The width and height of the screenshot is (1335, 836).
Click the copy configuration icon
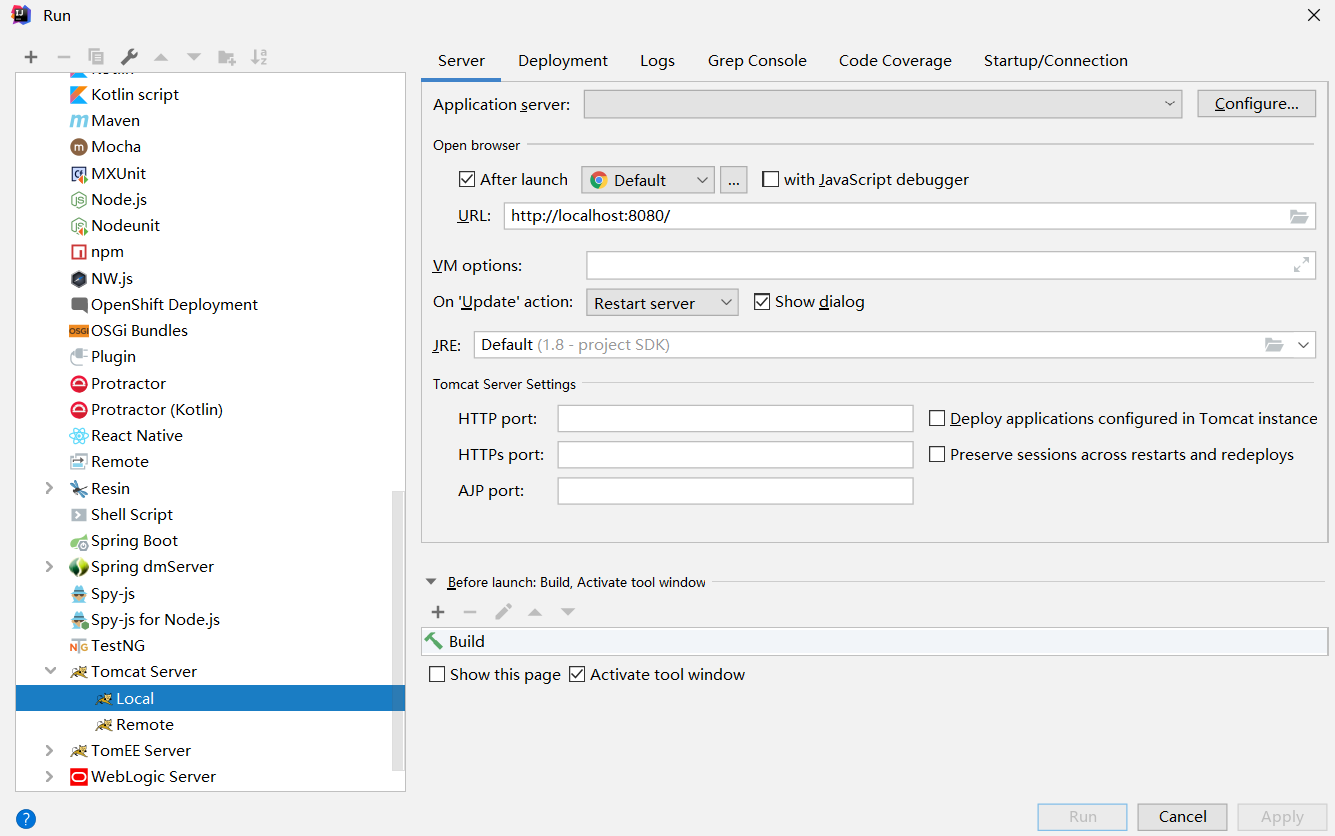click(96, 57)
